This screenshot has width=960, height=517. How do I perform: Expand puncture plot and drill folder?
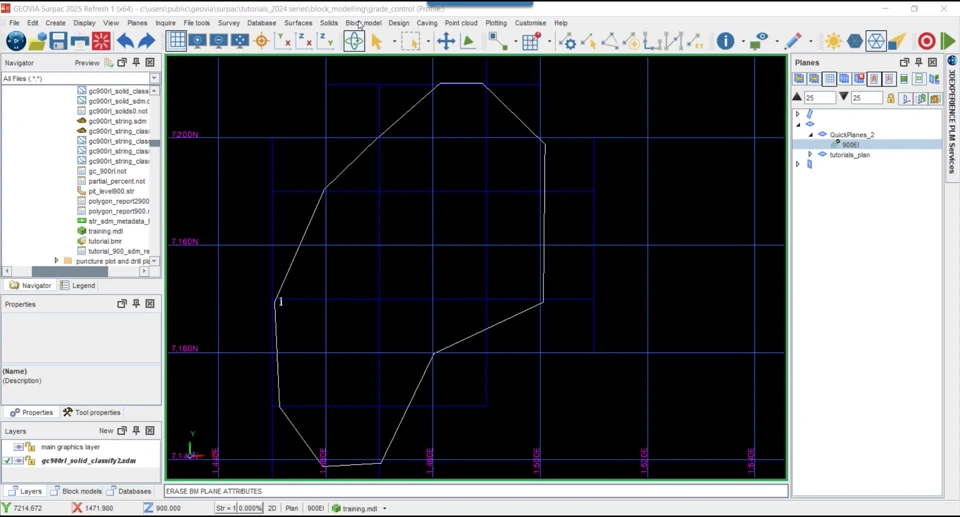(56, 261)
